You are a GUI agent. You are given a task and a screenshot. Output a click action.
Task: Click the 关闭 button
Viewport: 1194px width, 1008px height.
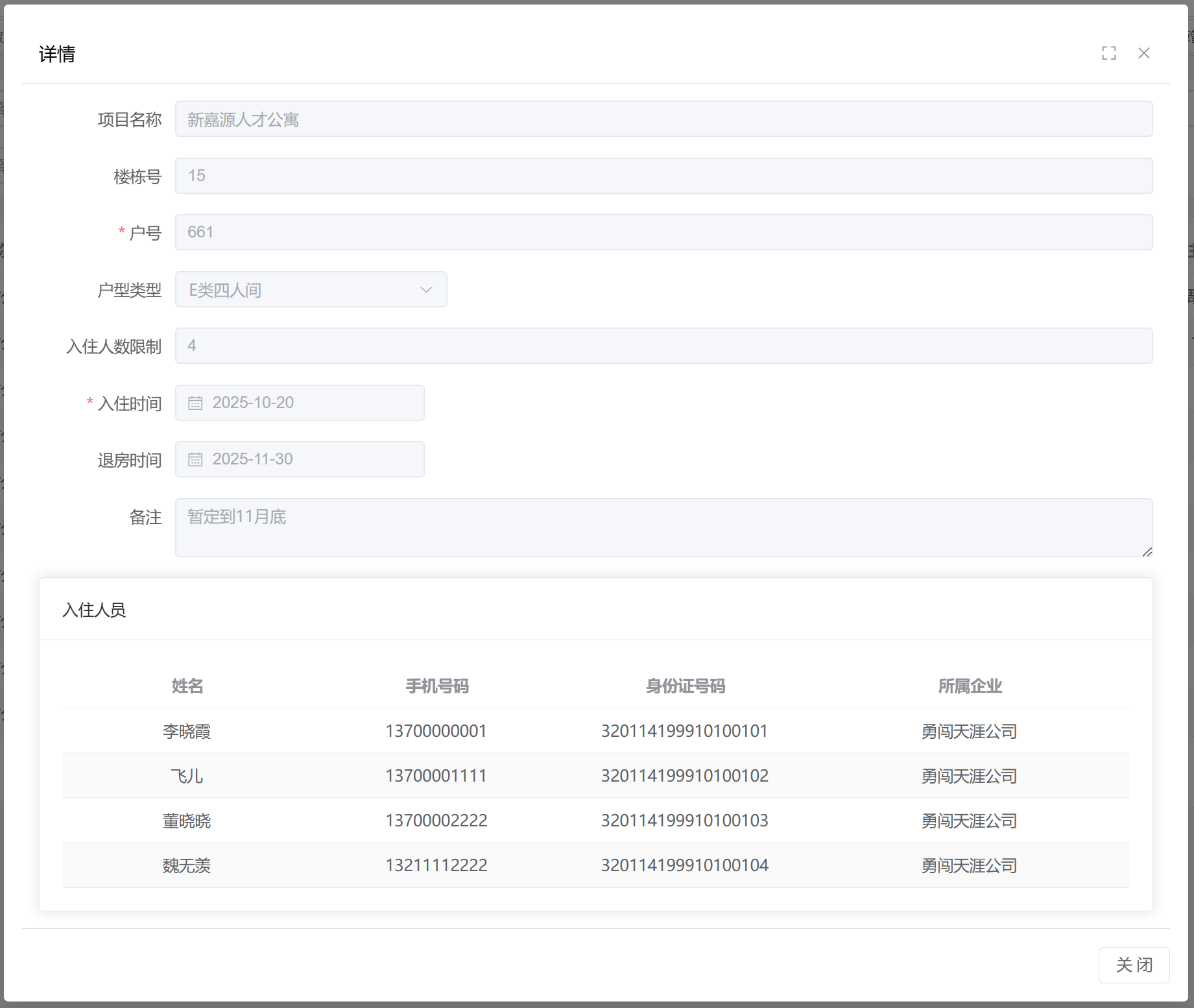pyautogui.click(x=1133, y=965)
